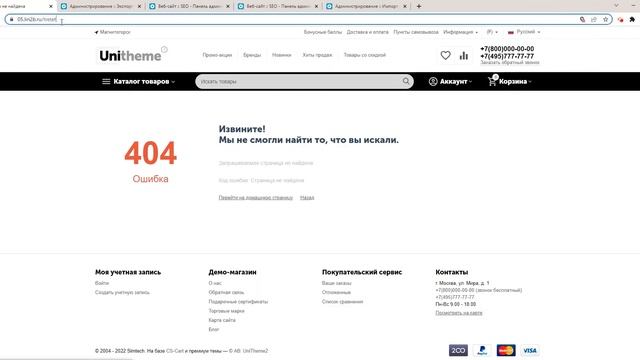Click Блог footer link
640x360 pixels.
(x=213, y=329)
